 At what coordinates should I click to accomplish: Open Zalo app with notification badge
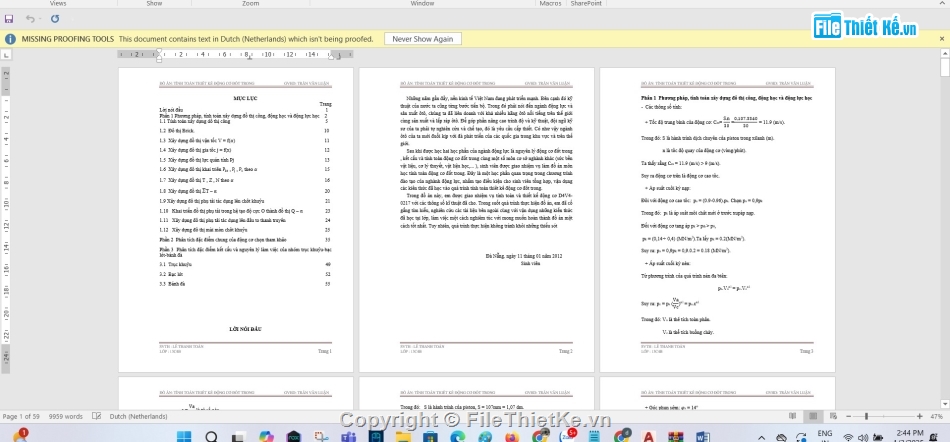coord(568,435)
